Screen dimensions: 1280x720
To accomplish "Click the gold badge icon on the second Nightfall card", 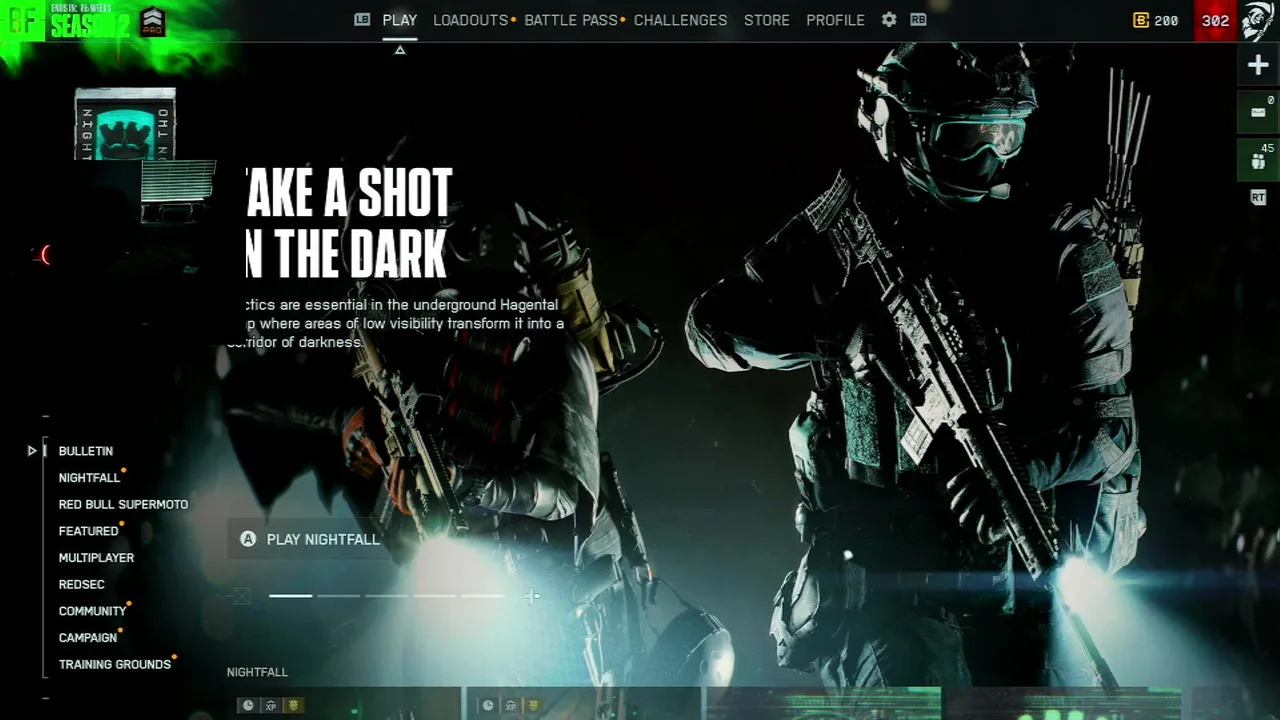I will [x=533, y=706].
